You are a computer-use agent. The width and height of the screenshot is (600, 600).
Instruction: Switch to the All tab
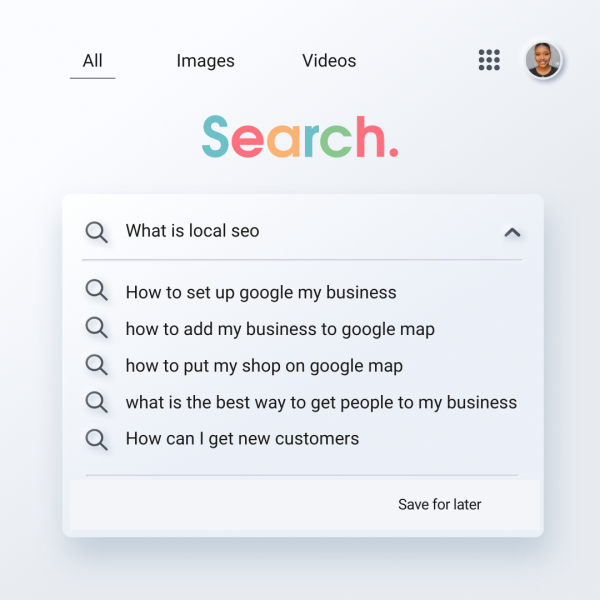point(92,61)
